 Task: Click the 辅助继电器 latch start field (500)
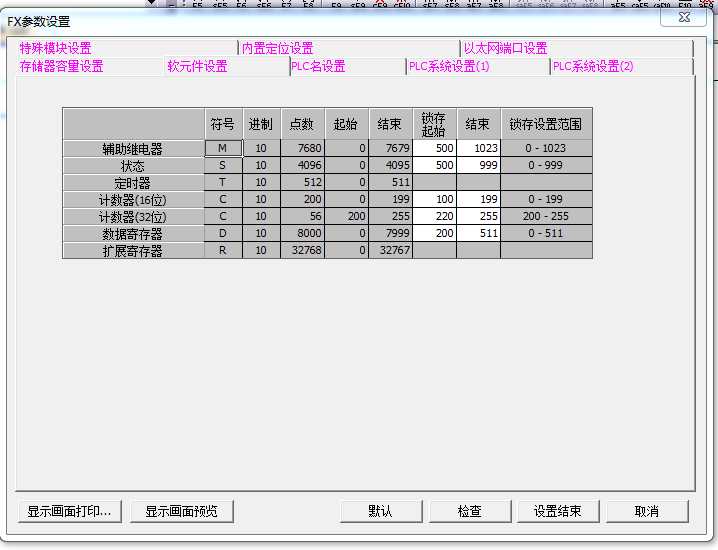pos(434,148)
